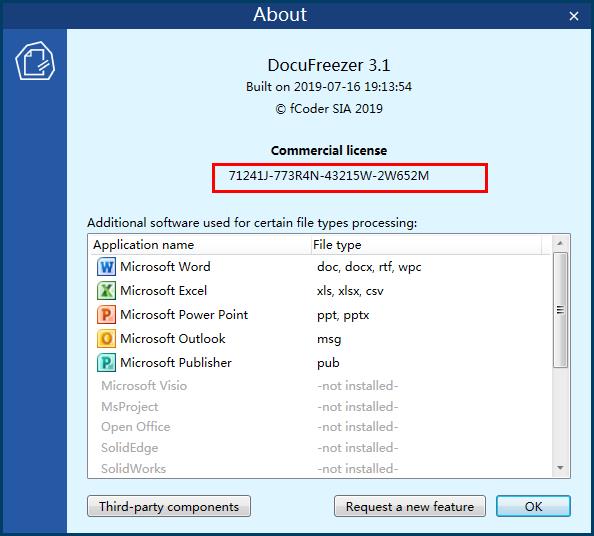Confirm the dialog with OK
This screenshot has width=594, height=536.
[x=533, y=506]
